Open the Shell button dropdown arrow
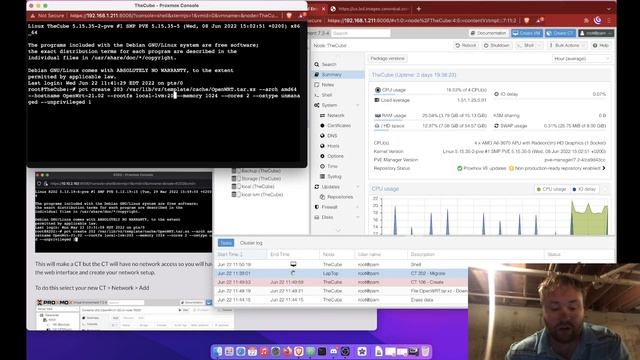 539,45
